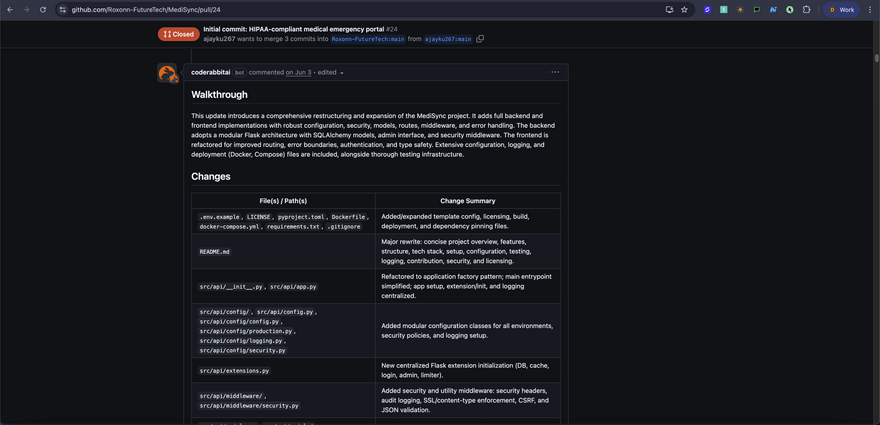The image size is (880, 425).
Task: Click the ajayku267 author link
Action: click(219, 39)
